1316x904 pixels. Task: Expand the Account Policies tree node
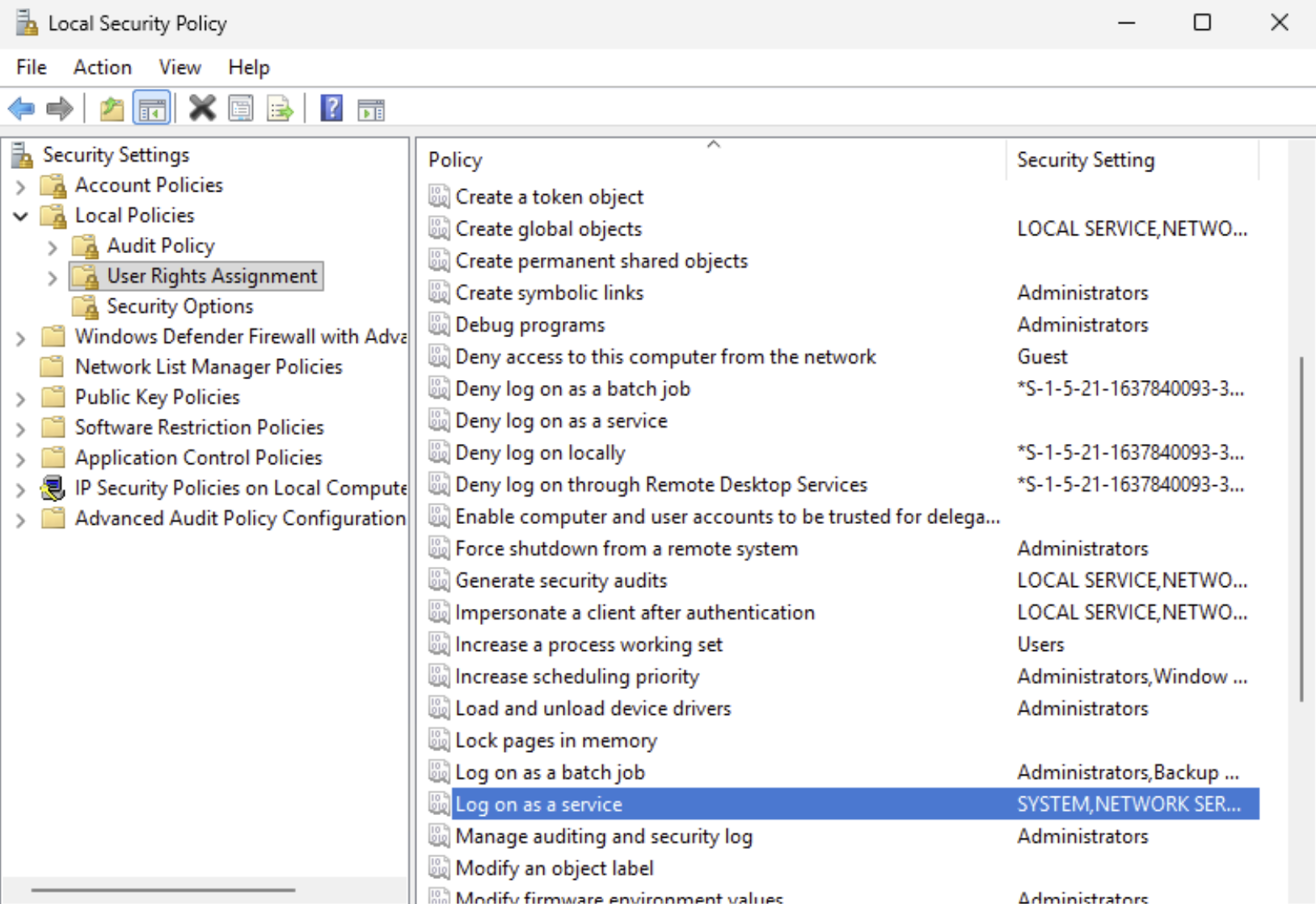(x=21, y=186)
